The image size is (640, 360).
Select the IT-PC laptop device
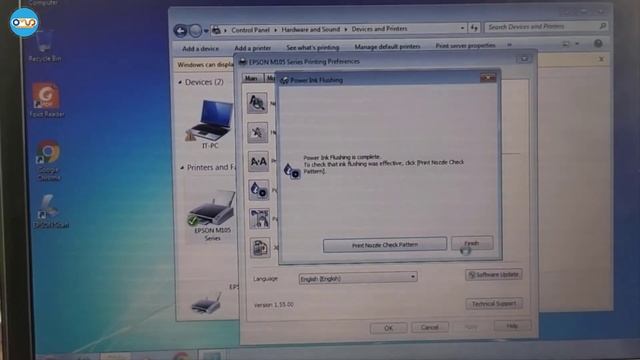click(209, 124)
